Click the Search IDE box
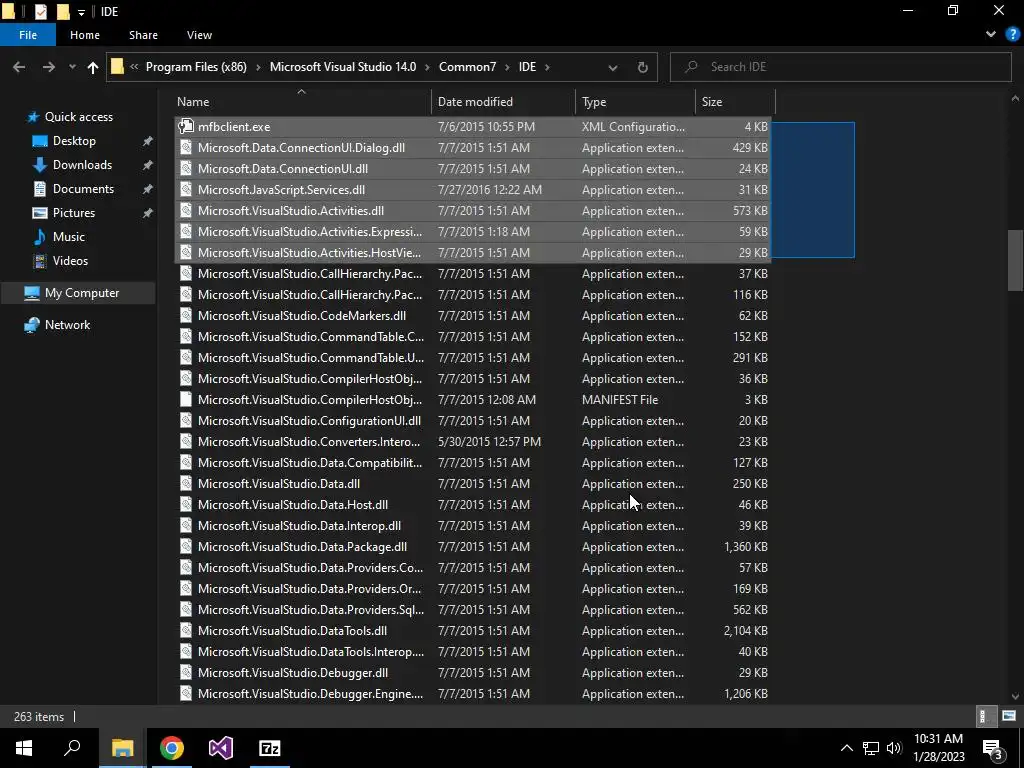This screenshot has width=1024, height=768. [x=840, y=67]
